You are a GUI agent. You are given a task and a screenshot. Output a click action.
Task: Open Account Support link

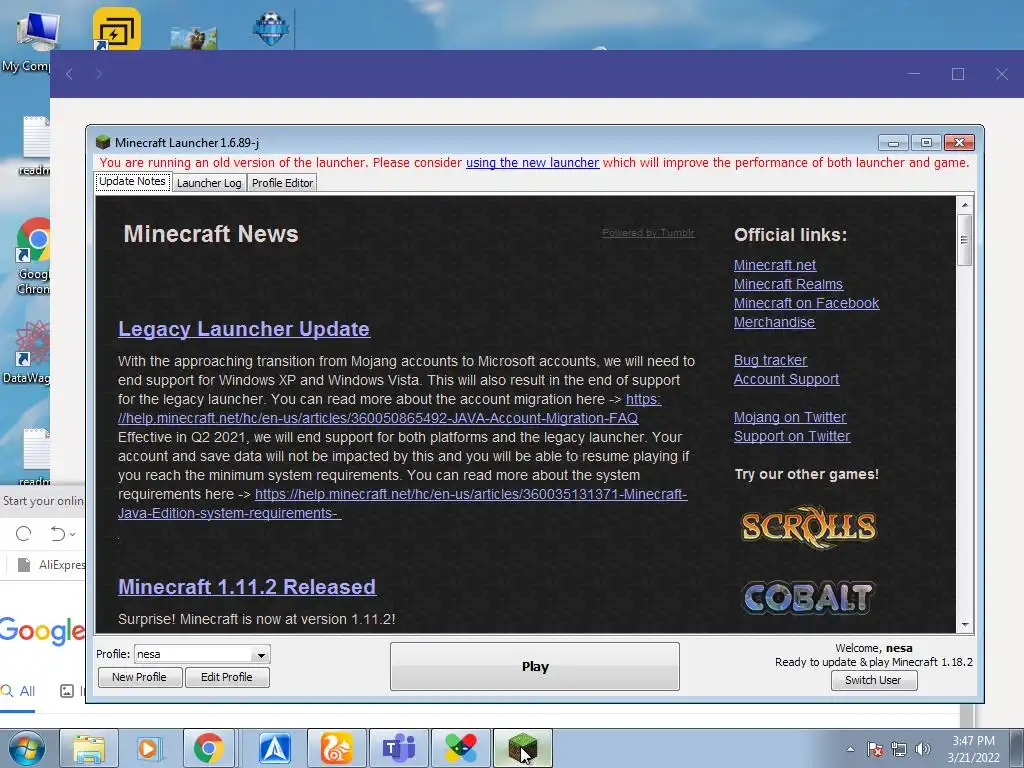coord(786,379)
